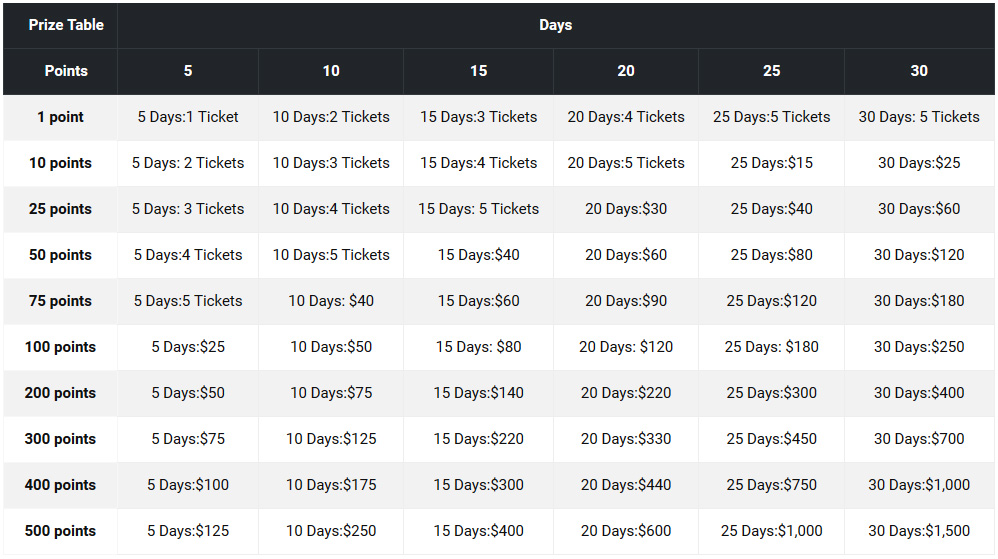Select the 25 Days:$1,000 cell
Image resolution: width=998 pixels, height=559 pixels.
pyautogui.click(x=771, y=531)
